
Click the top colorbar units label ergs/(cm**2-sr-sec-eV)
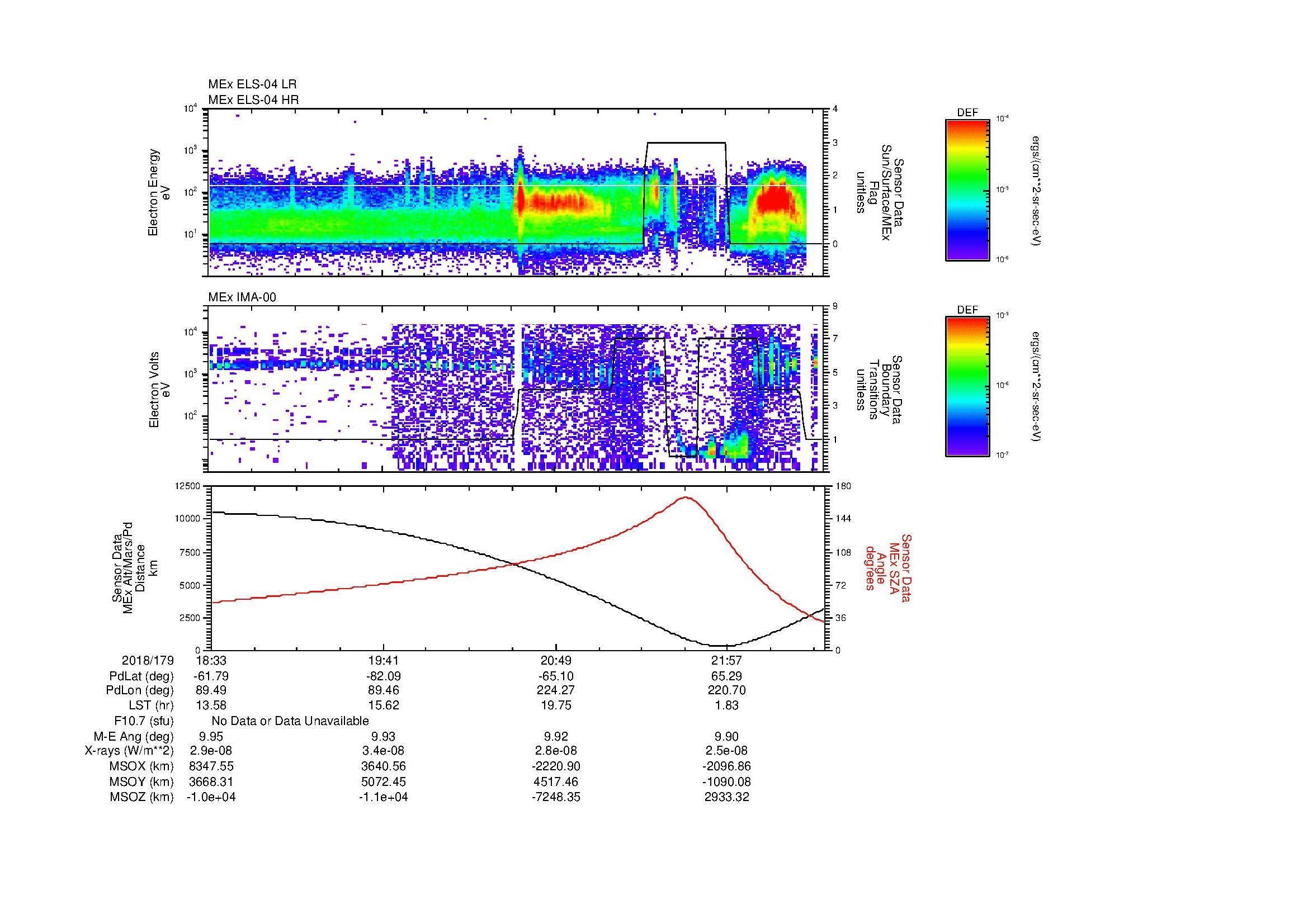[x=1035, y=191]
